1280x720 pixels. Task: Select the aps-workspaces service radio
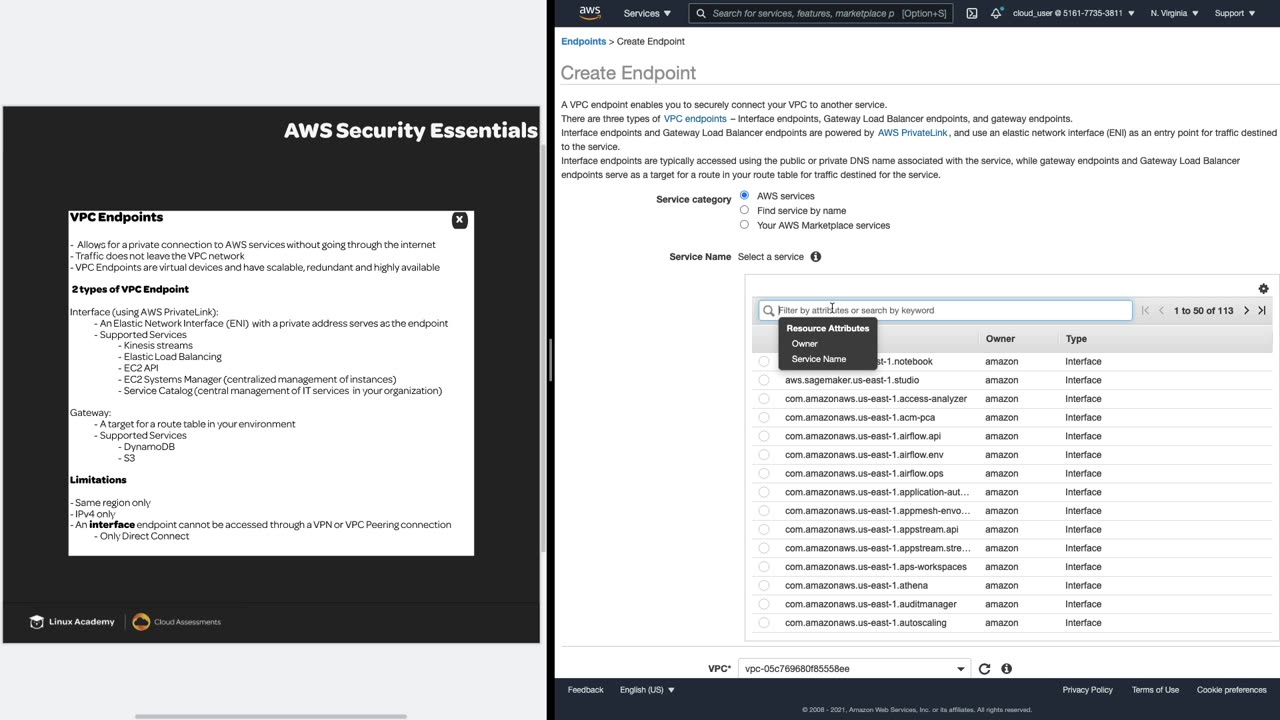point(764,567)
